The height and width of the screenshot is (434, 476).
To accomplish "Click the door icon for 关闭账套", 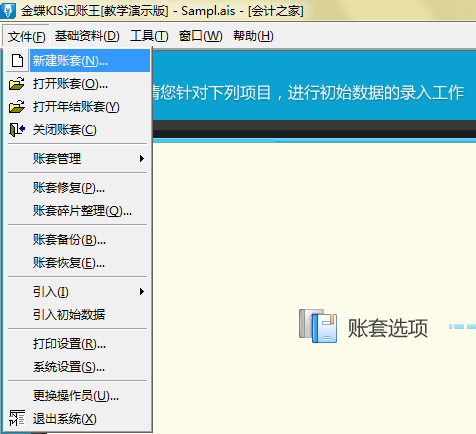I will tap(17, 130).
